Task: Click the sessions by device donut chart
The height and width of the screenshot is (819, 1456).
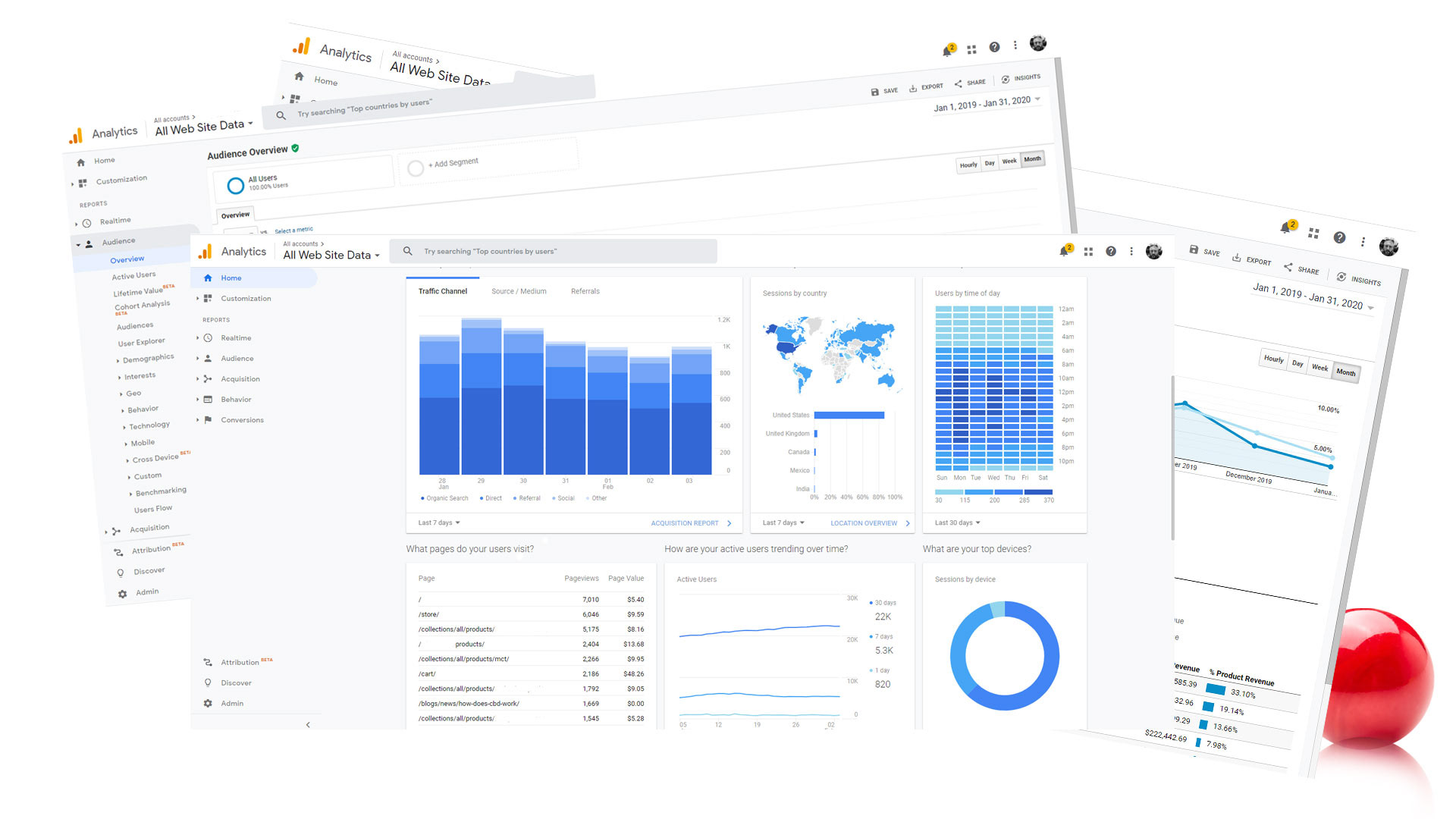Action: click(x=1005, y=656)
